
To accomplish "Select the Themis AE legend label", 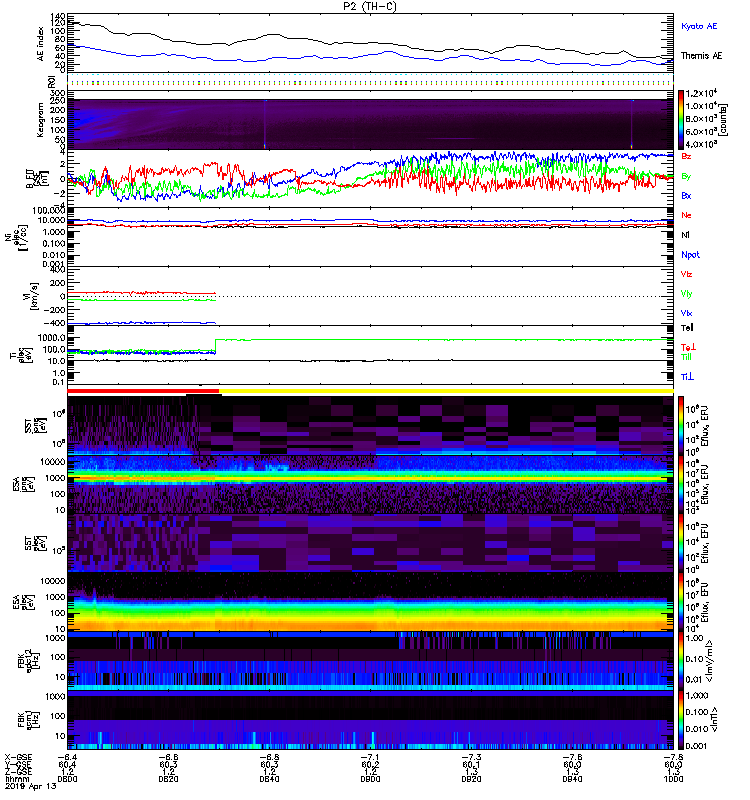I will (x=702, y=56).
